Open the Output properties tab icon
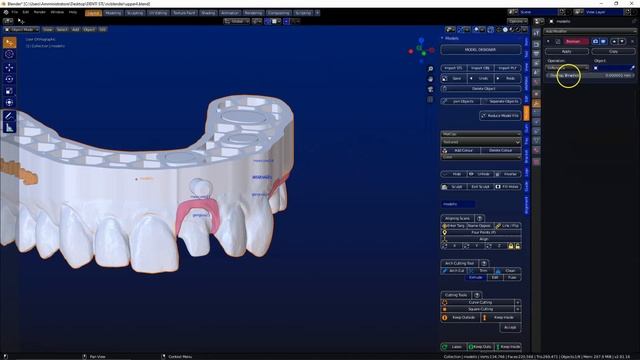The width and height of the screenshot is (640, 360). [x=536, y=54]
